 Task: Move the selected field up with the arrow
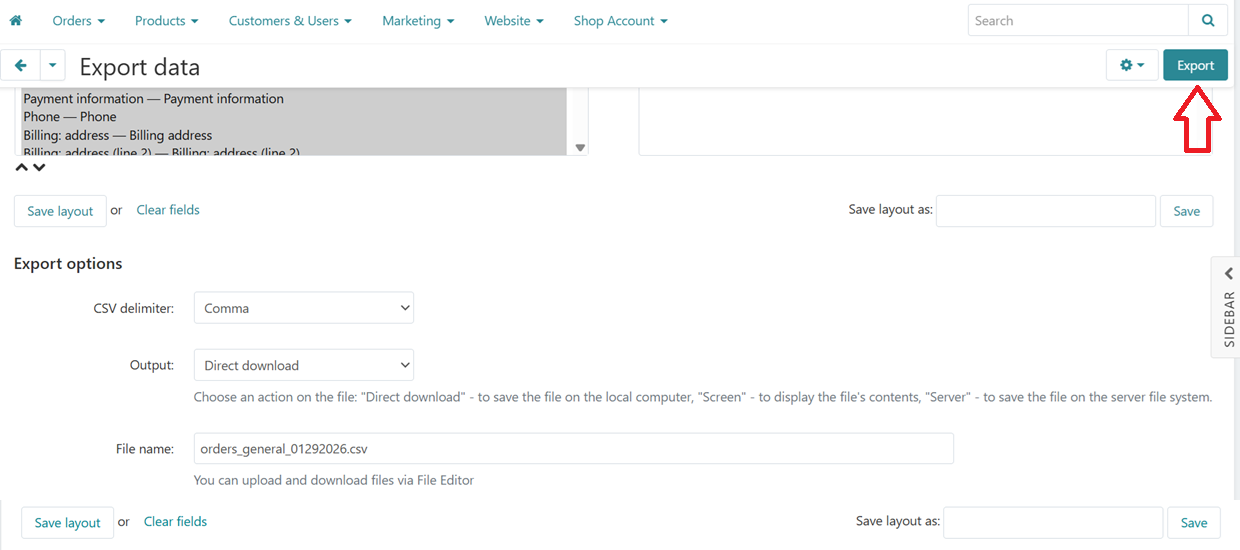pyautogui.click(x=22, y=167)
